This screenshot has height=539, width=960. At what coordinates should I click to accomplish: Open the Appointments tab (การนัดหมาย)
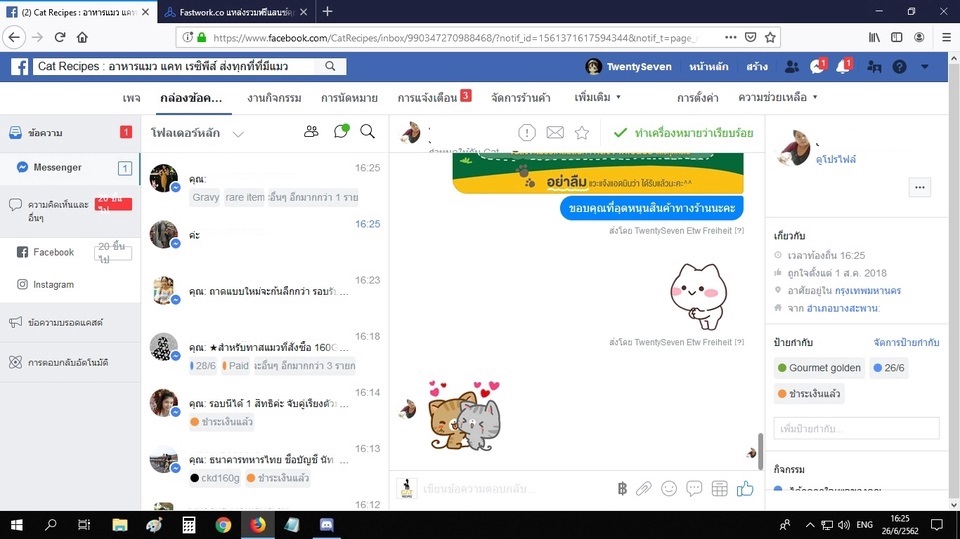click(x=349, y=98)
